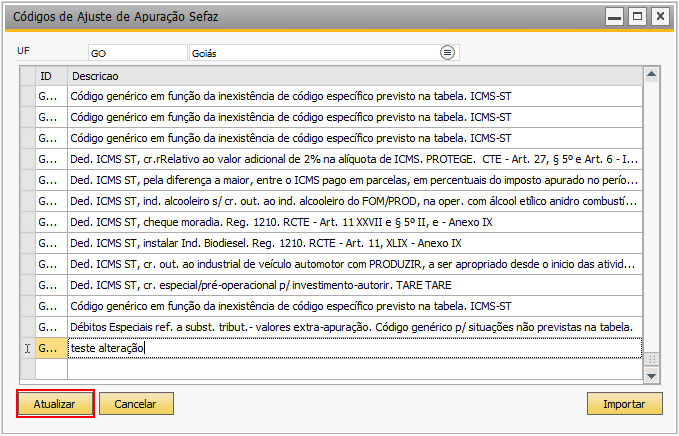Screen dimensions: 679x436
Task: Click the scroll up arrow in table
Action: pos(651,75)
